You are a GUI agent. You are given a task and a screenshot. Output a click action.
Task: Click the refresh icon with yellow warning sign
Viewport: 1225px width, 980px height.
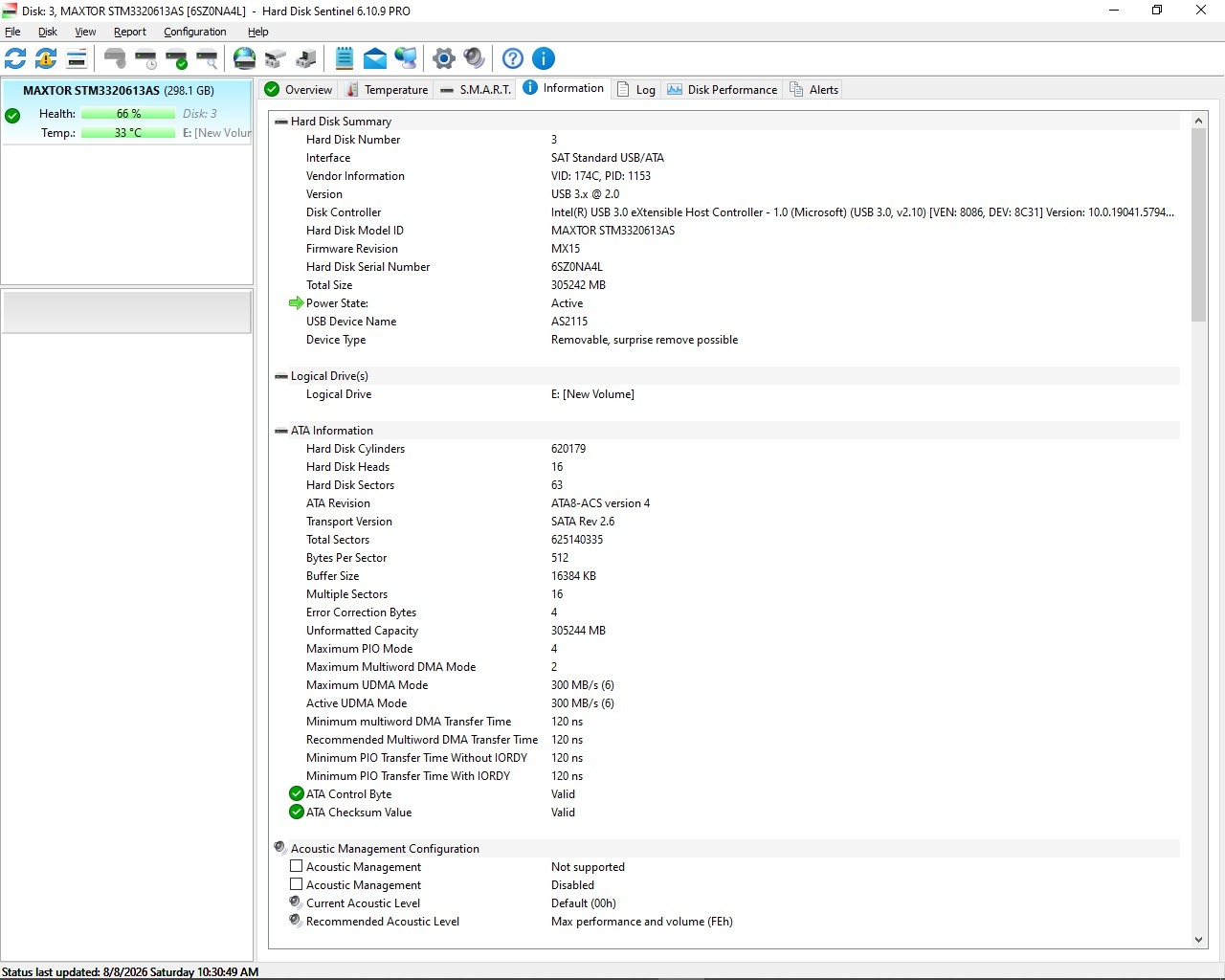click(46, 58)
